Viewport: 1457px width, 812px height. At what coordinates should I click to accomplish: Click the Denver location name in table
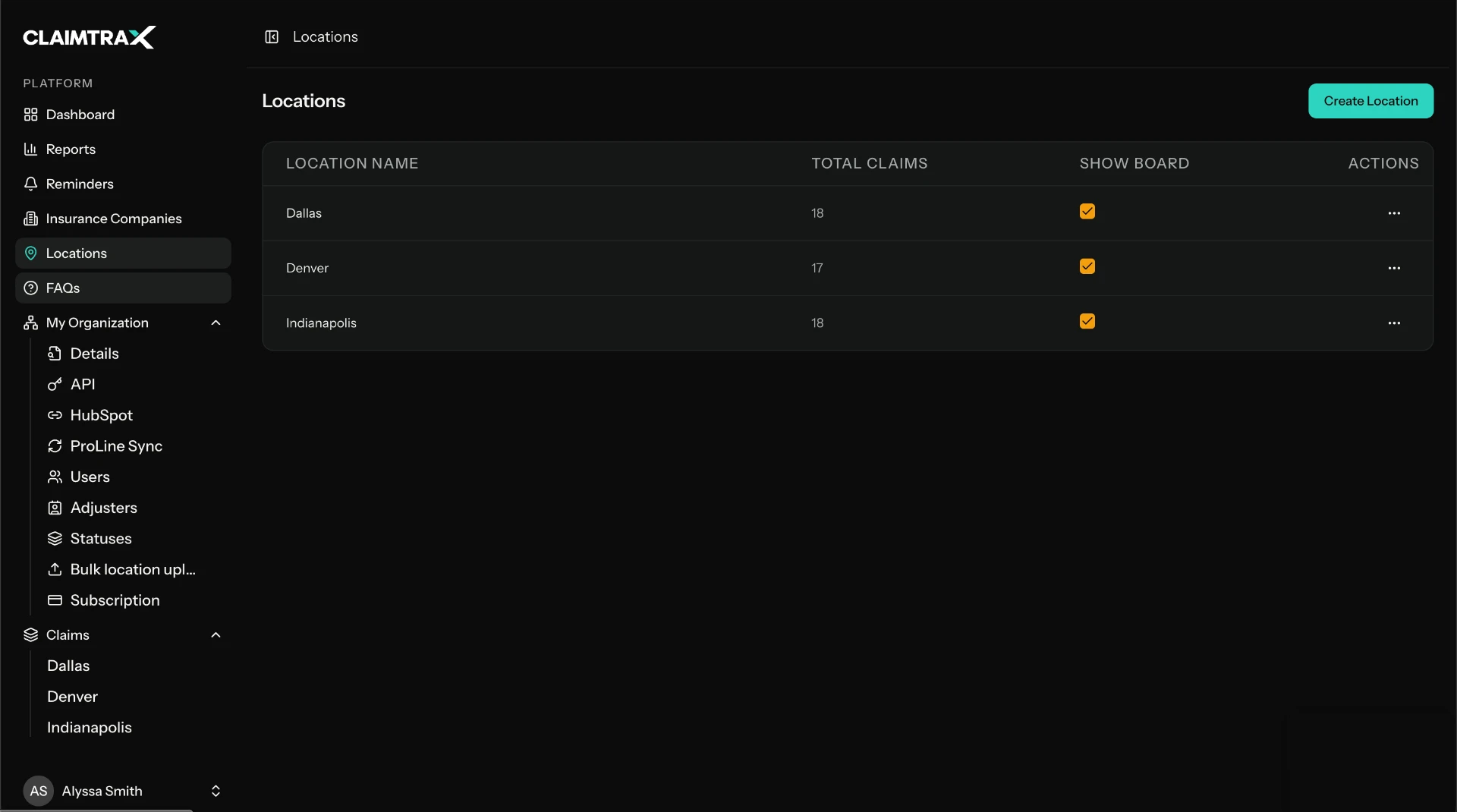tap(307, 268)
